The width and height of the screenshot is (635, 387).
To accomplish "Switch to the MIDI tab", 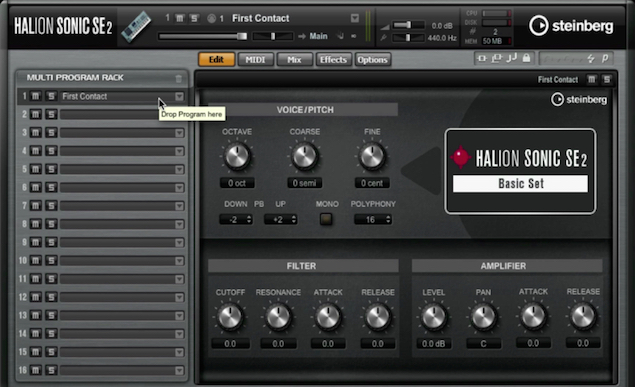I will [255, 60].
